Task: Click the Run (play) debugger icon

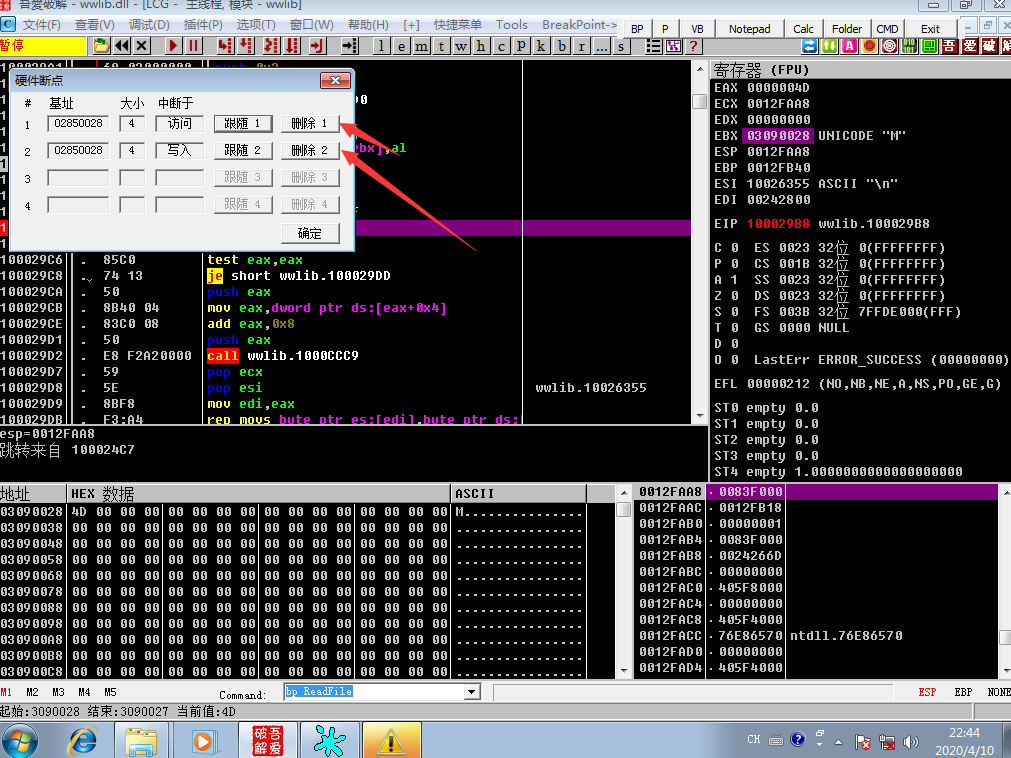Action: click(172, 46)
